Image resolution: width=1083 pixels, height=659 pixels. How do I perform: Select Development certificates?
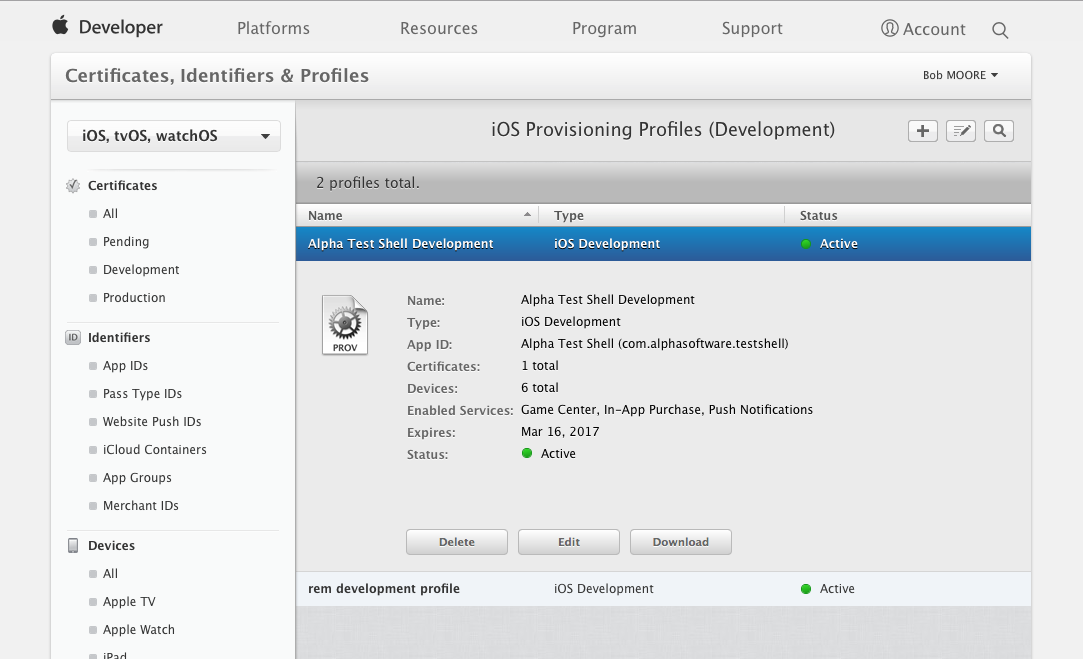tap(141, 269)
